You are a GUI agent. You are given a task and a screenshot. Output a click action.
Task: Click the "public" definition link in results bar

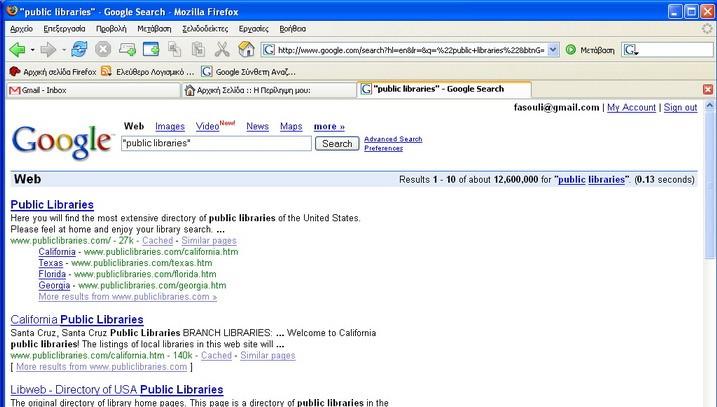(x=572, y=180)
